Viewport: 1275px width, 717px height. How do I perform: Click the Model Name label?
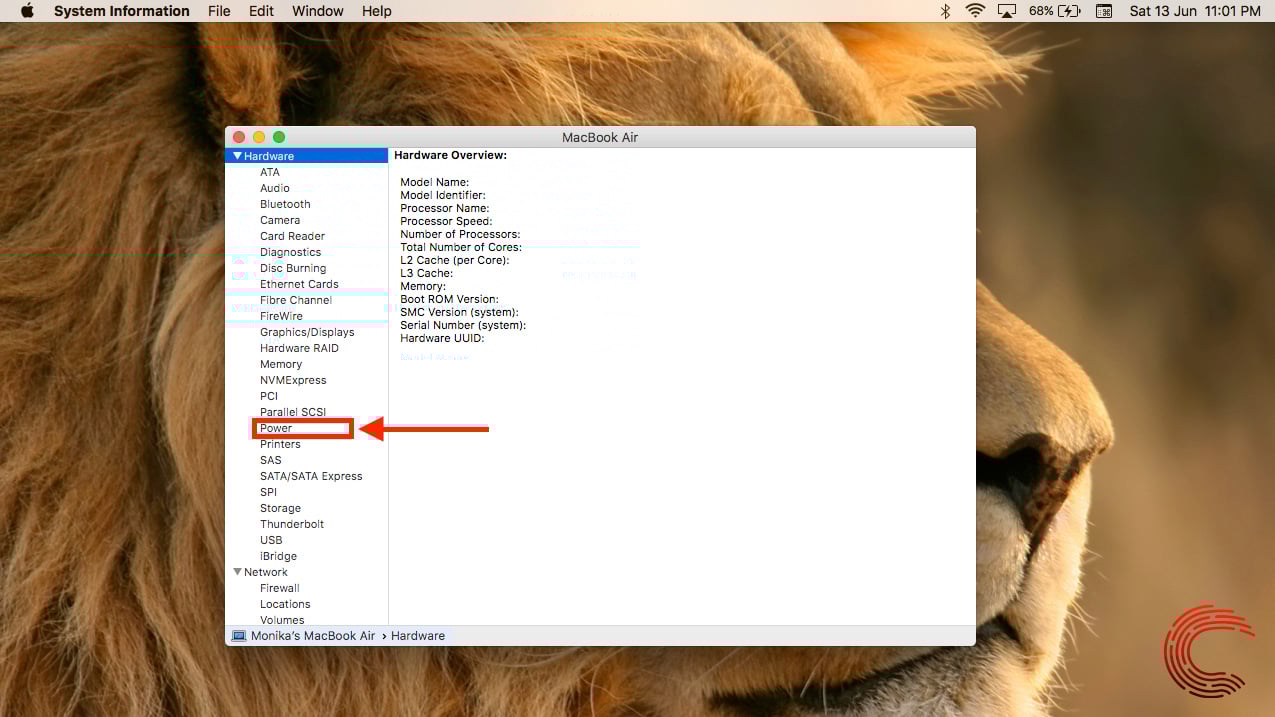(435, 182)
